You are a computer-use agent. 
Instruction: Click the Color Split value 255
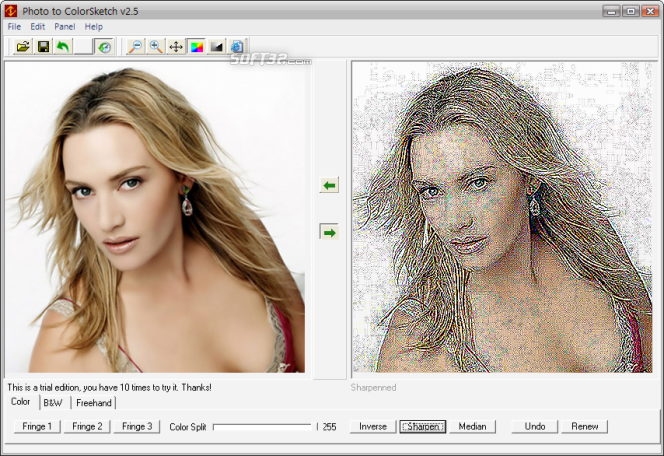click(x=329, y=427)
